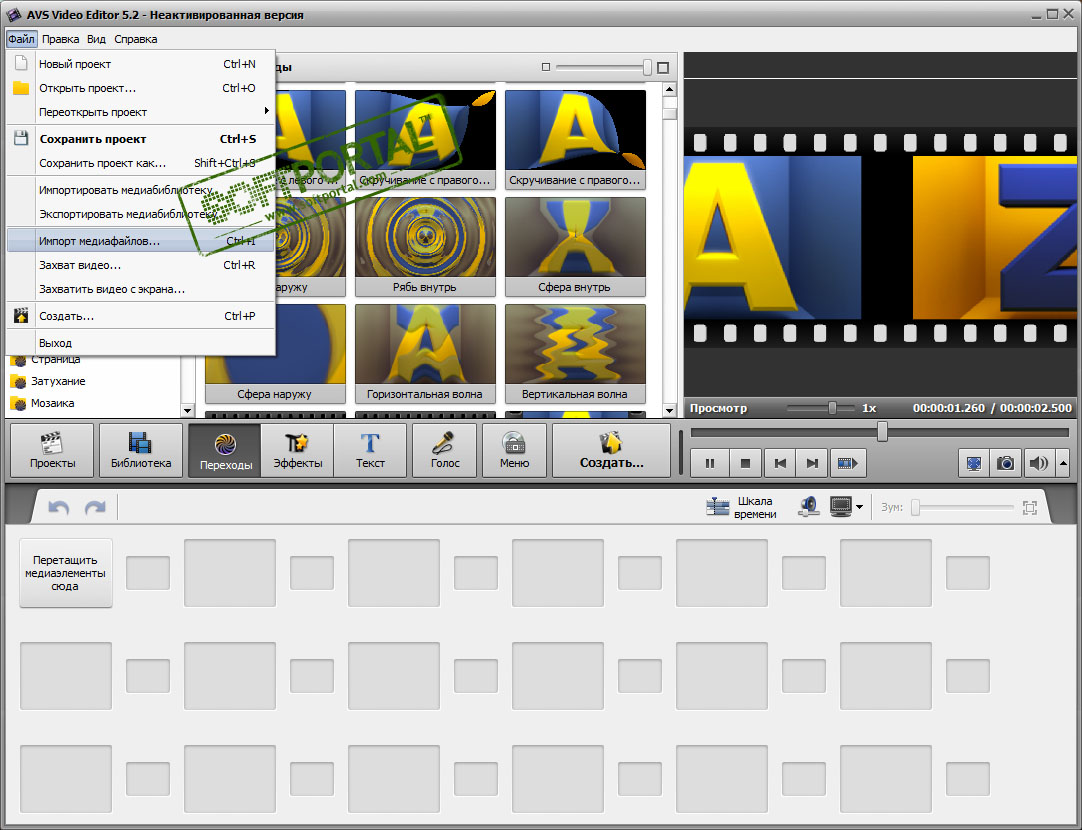
Task: Click transitions list scroll-down arrow
Action: (x=669, y=410)
